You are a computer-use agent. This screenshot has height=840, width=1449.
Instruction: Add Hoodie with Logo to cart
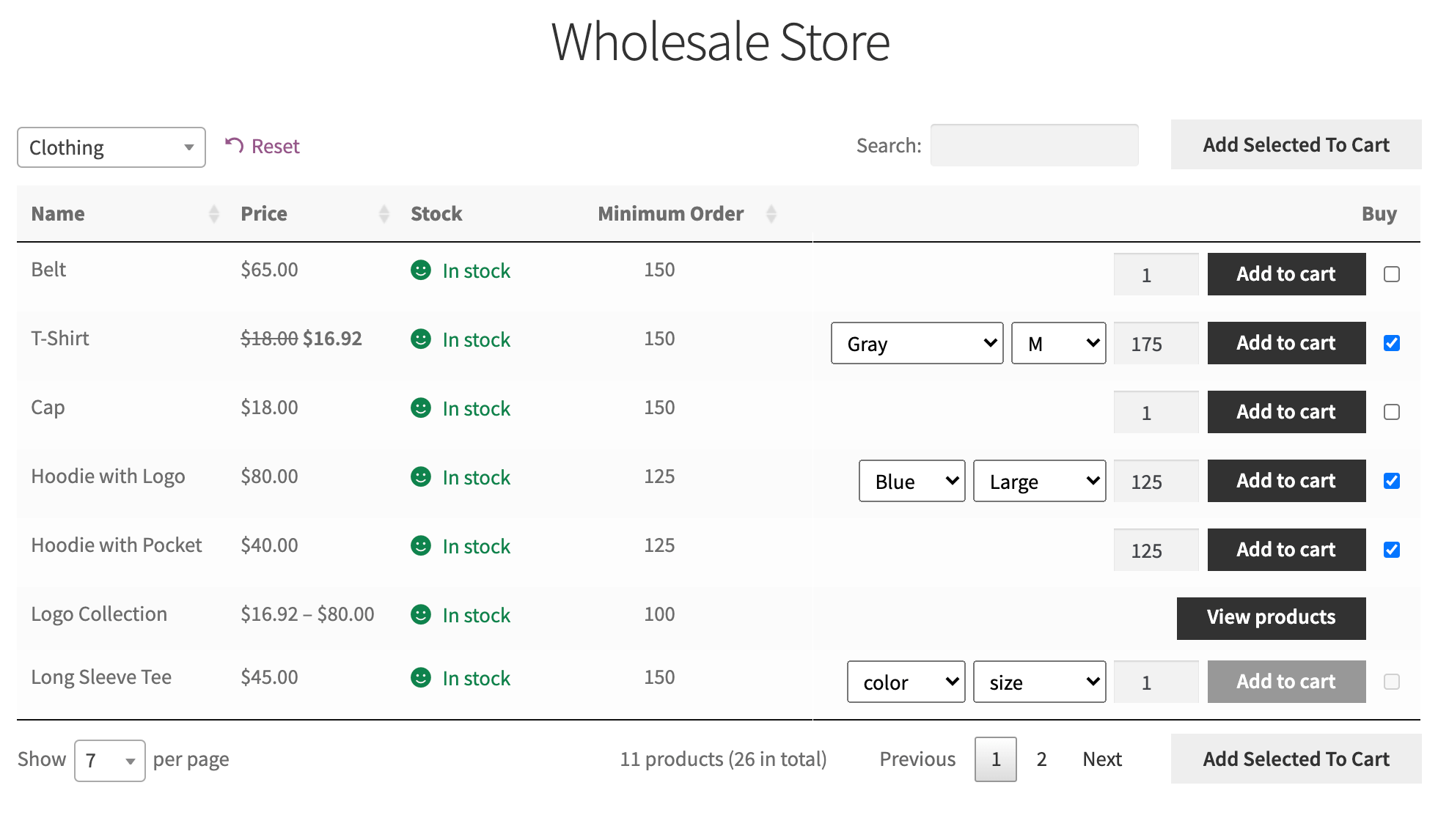coord(1286,481)
